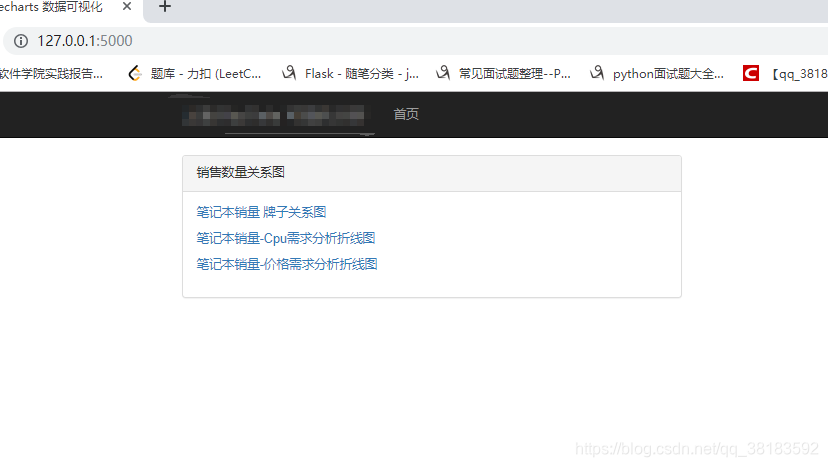Screen dimensions: 828x467
Task: Open 笔记本销量 牌子关系图 link
Action: coord(261,212)
